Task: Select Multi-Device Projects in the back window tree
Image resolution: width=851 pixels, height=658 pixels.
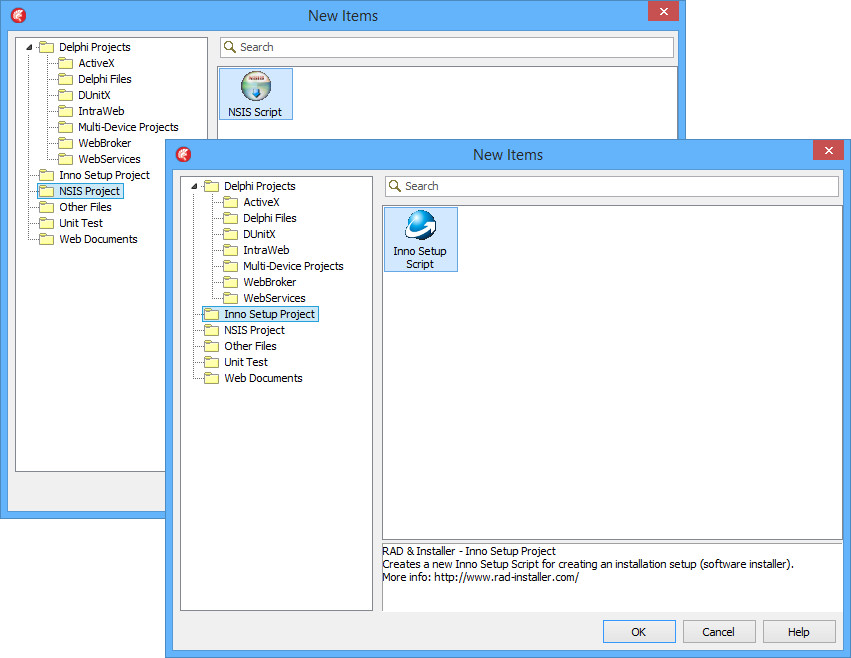Action: click(128, 127)
